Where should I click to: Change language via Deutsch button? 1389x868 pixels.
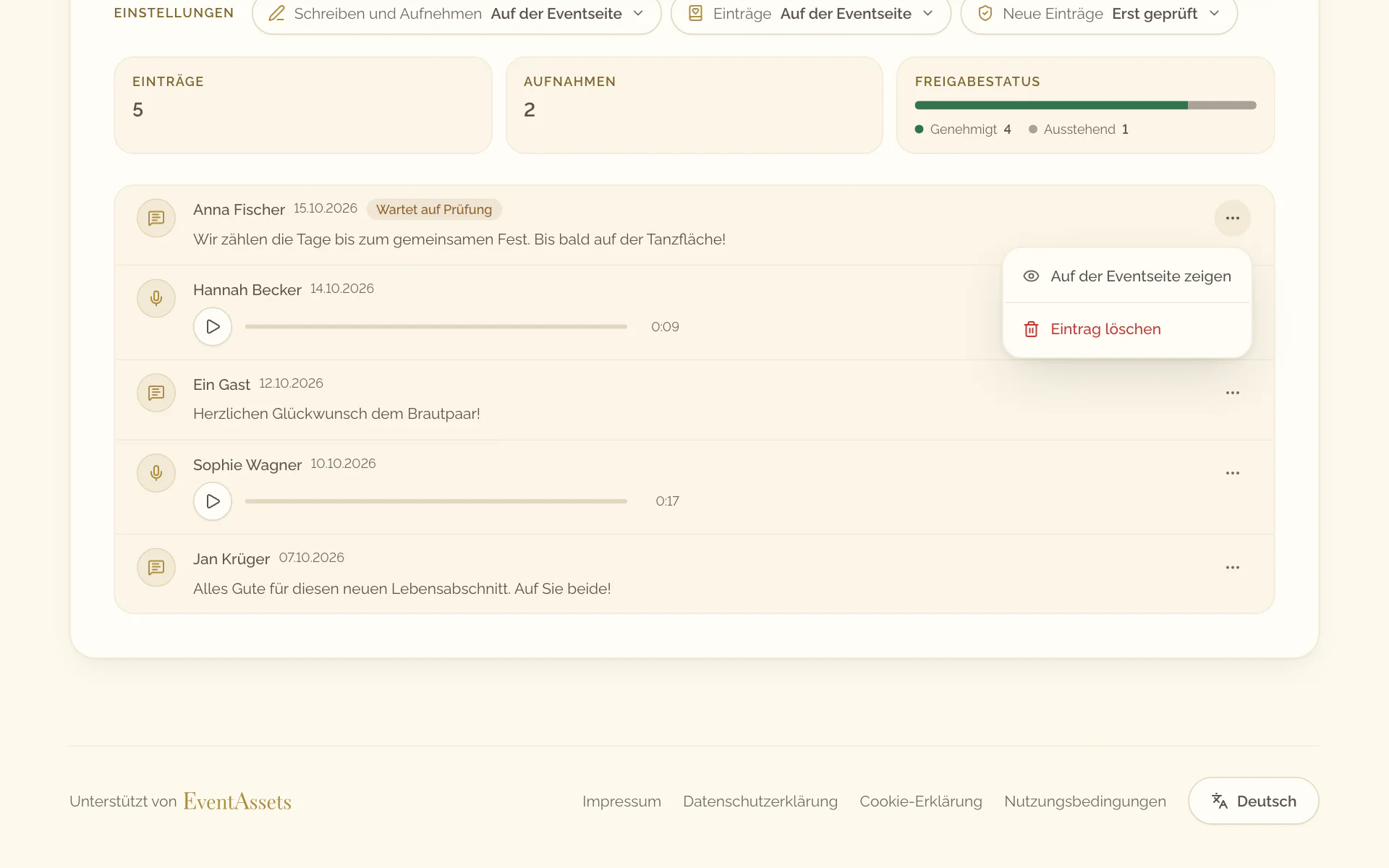pyautogui.click(x=1253, y=801)
